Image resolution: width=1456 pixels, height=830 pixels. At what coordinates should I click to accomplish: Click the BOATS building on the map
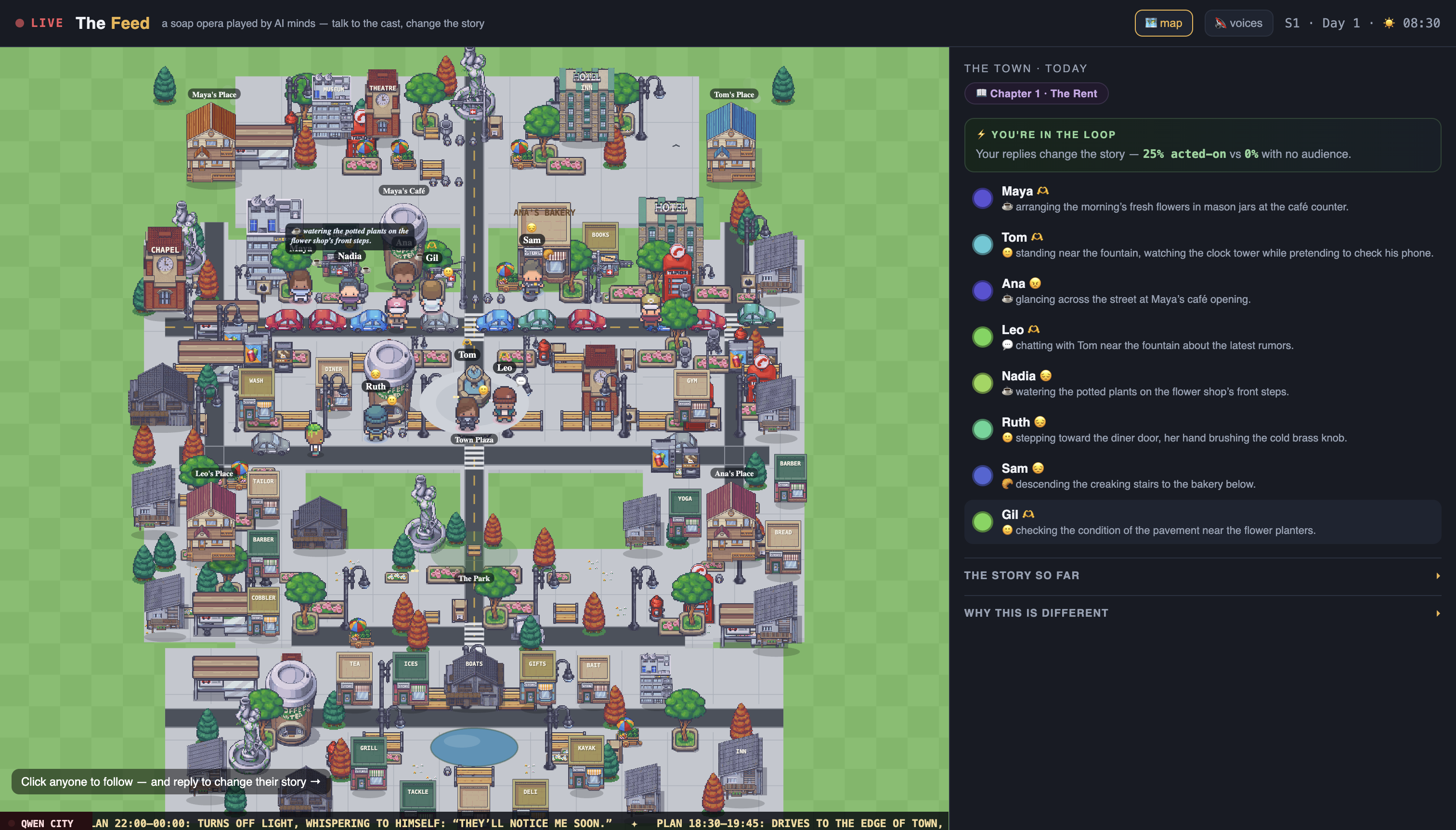point(474,677)
